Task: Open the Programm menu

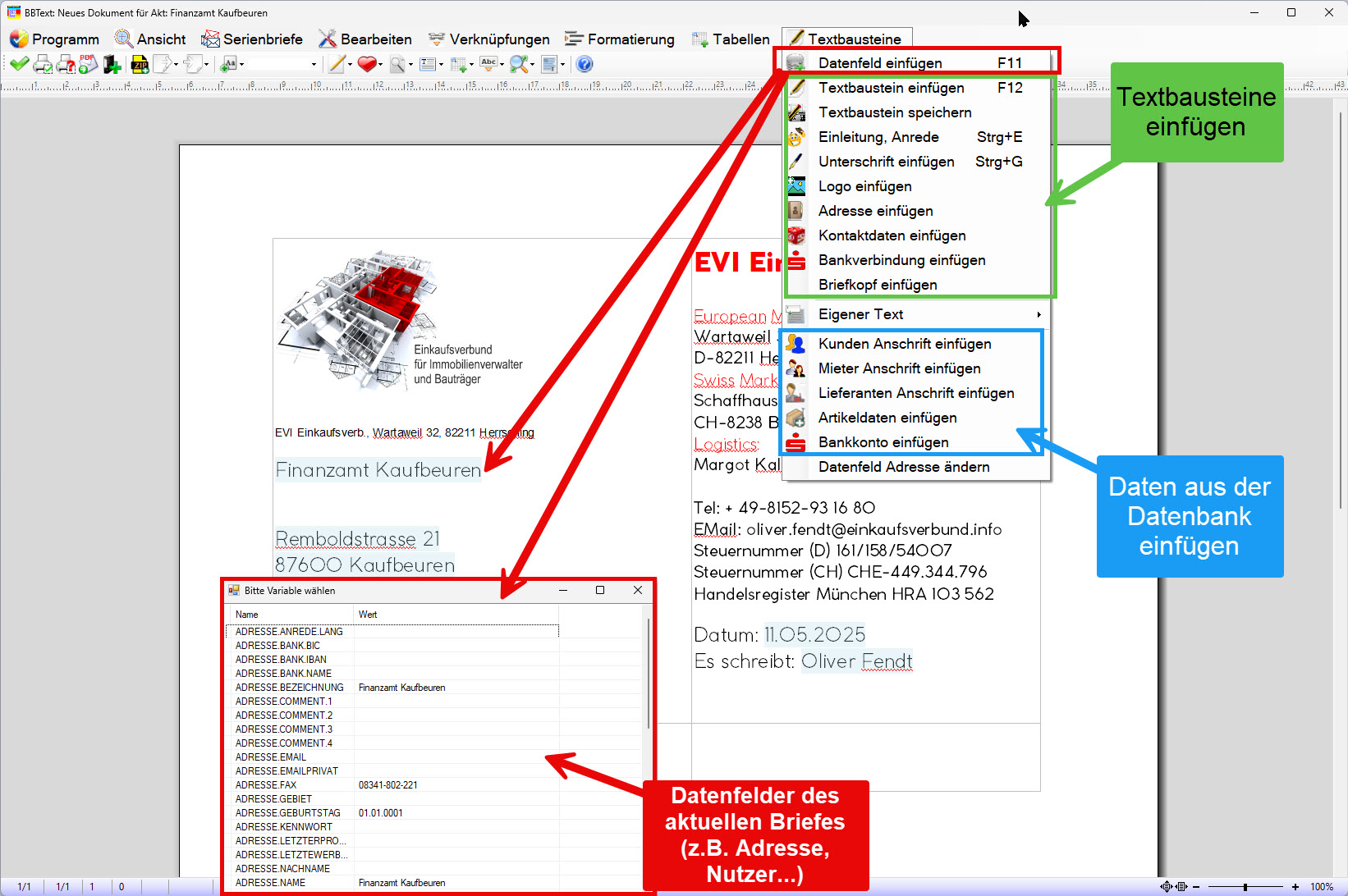Action: pos(54,39)
